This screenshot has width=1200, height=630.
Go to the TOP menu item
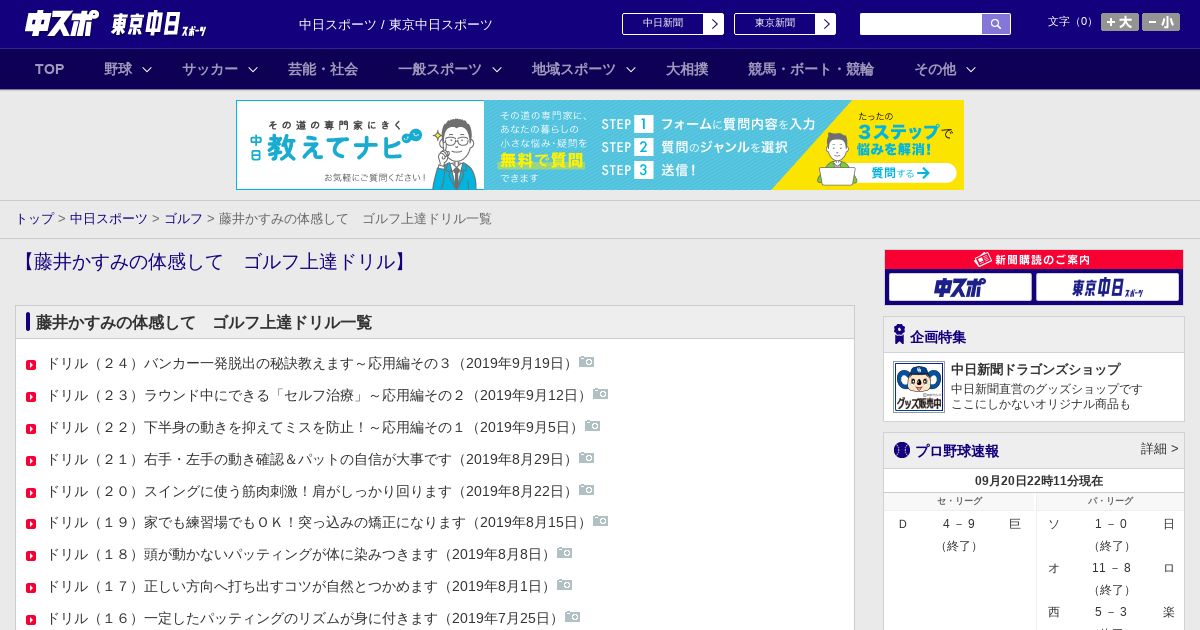click(50, 69)
